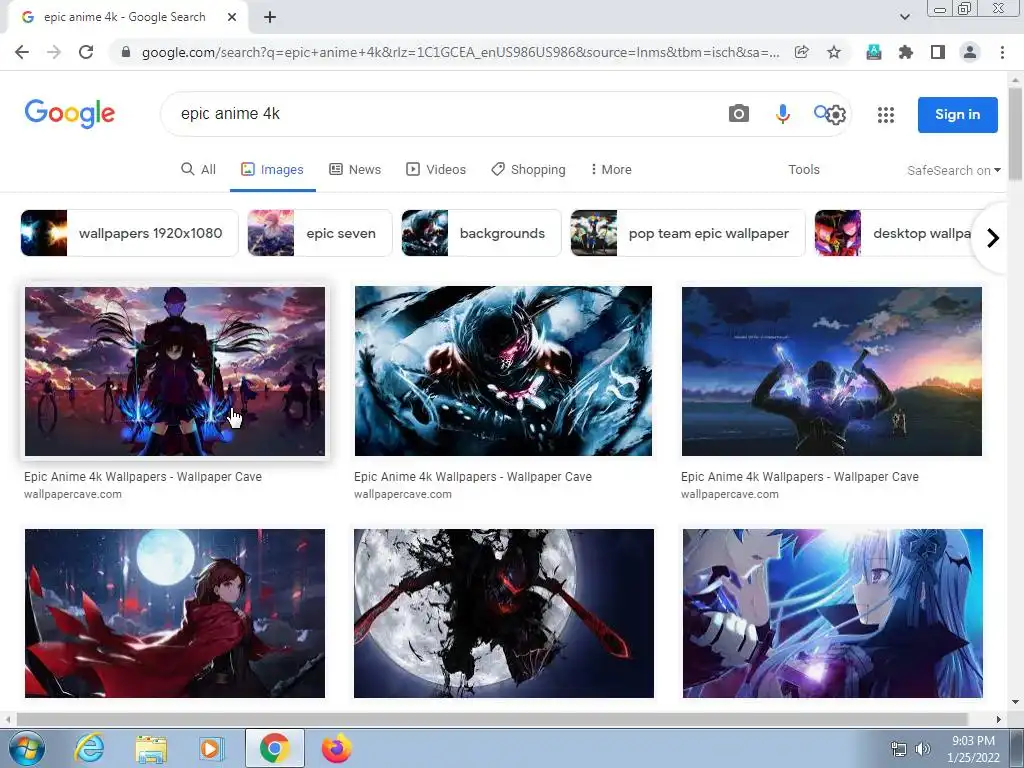Click the vertical scrollbar thumb
The width and height of the screenshot is (1024, 768).
click(x=1015, y=134)
